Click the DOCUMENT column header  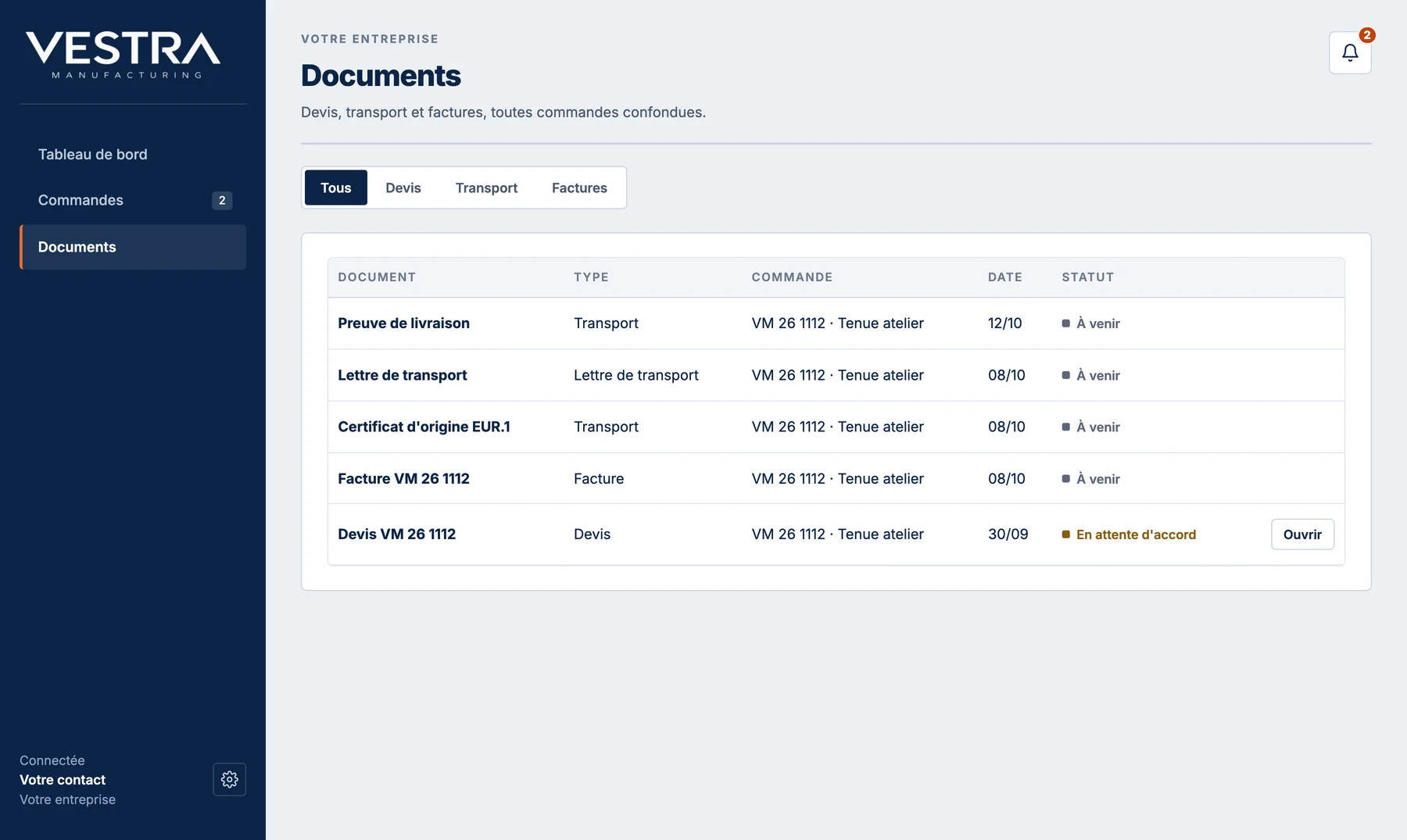click(x=377, y=277)
